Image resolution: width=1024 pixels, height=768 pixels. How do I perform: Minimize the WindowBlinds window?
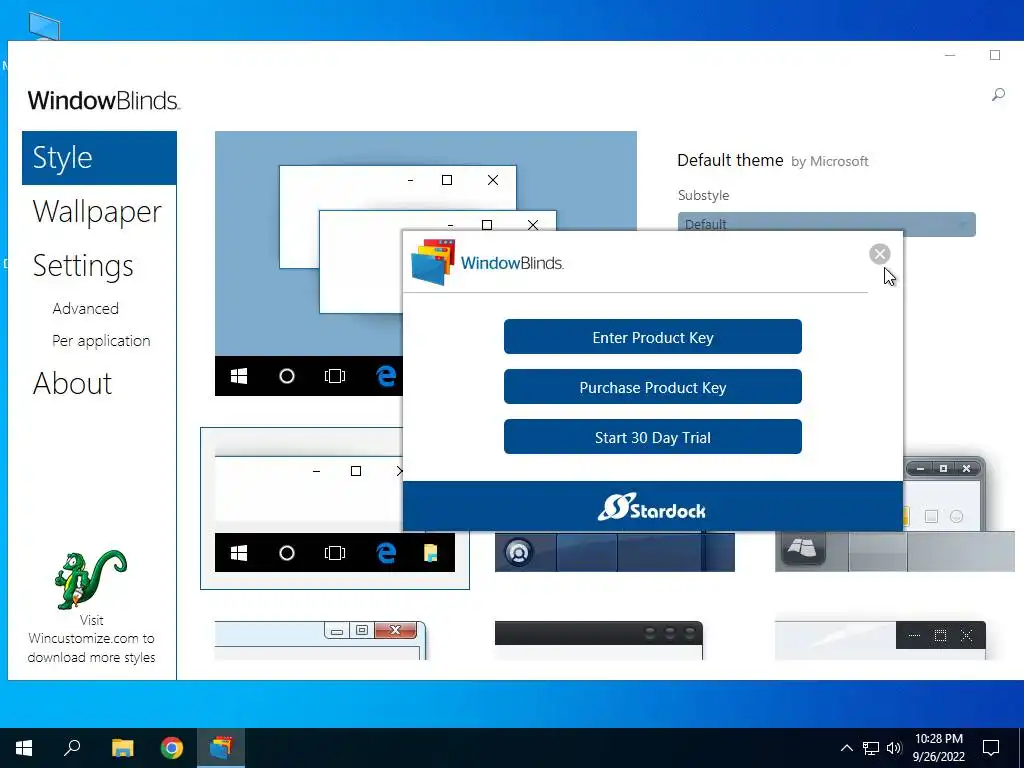[x=950, y=55]
